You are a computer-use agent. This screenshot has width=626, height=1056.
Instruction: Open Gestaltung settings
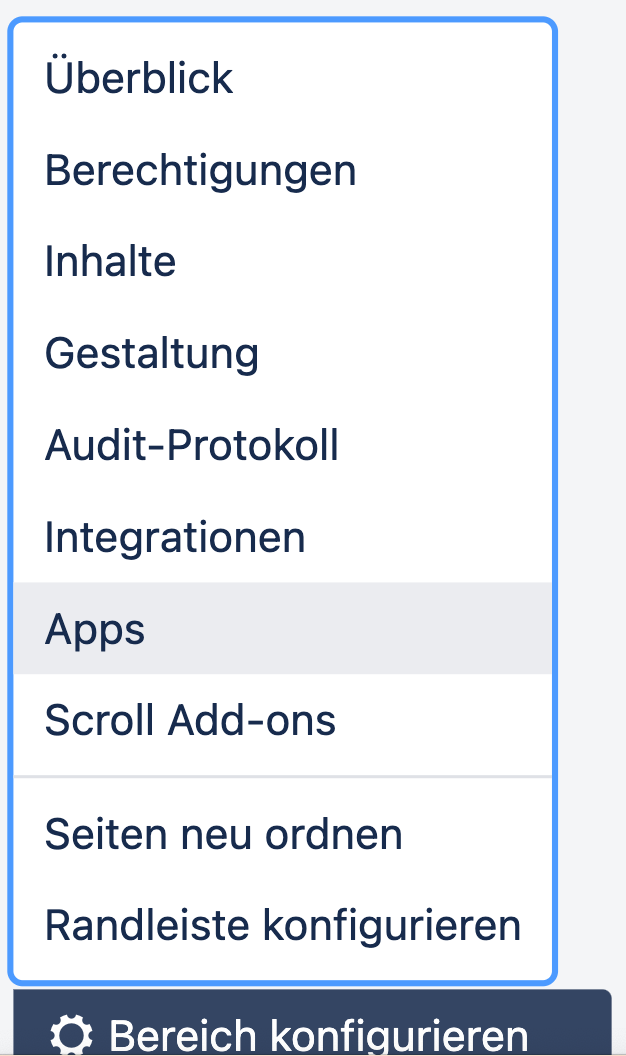coord(152,353)
